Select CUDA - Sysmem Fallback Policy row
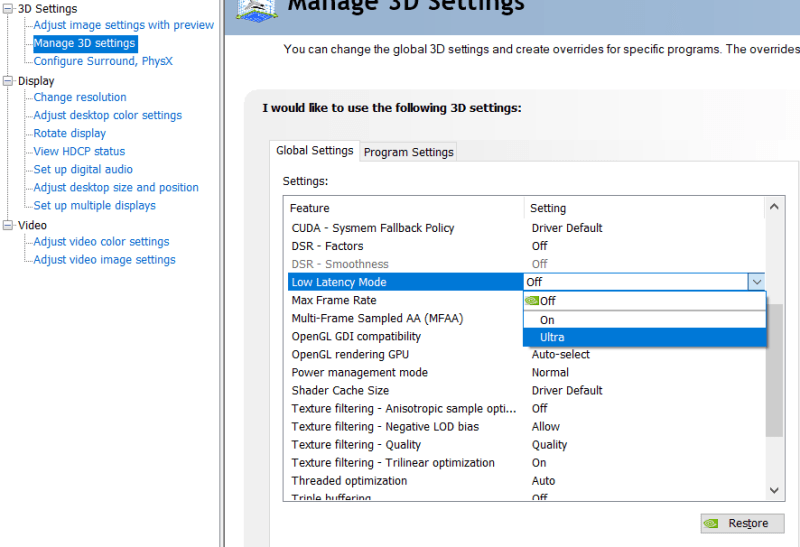 (526, 228)
